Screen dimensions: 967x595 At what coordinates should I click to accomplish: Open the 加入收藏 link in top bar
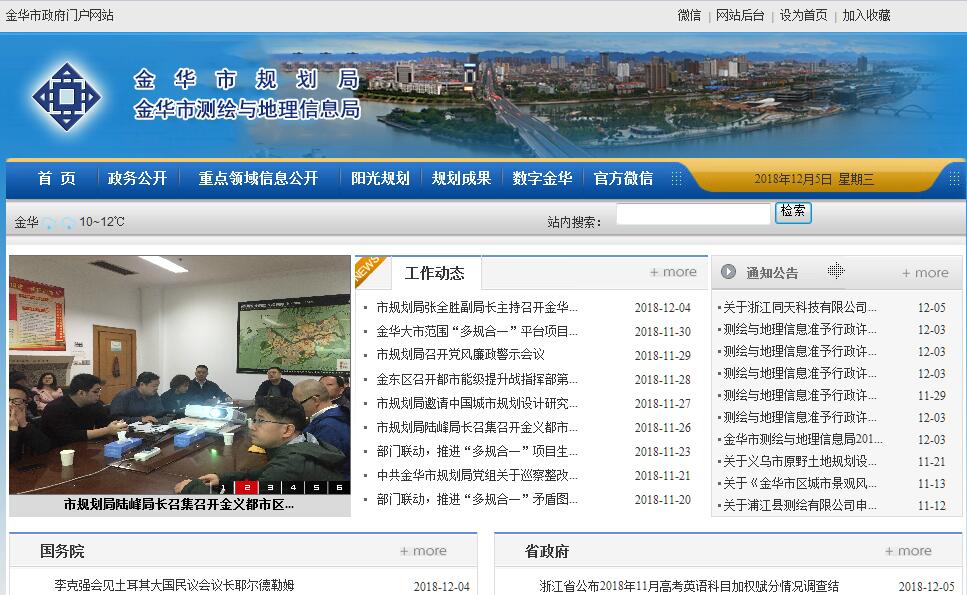(866, 15)
